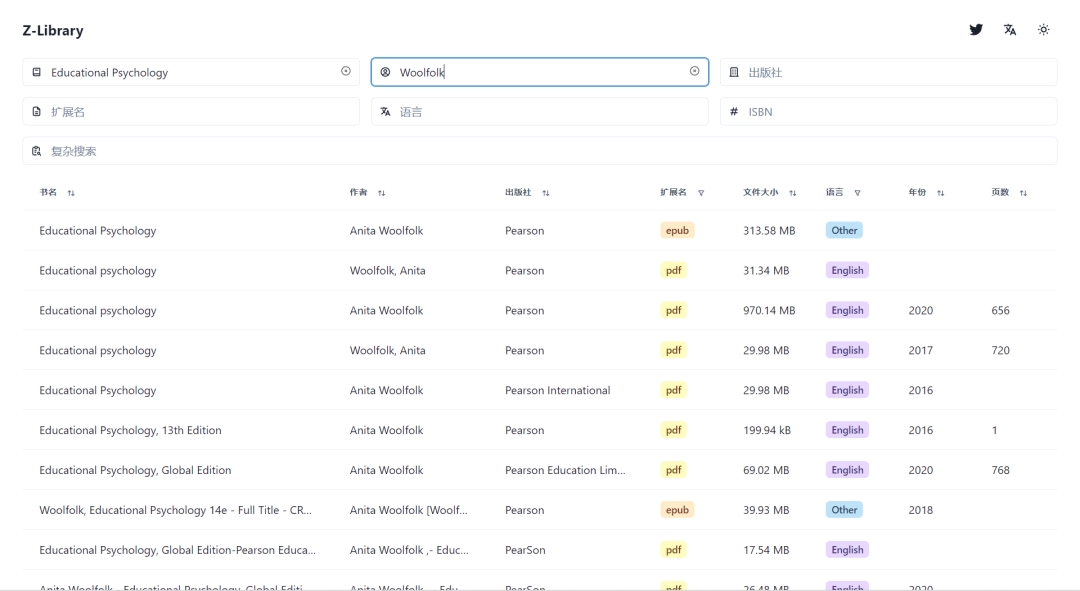Click Pearson Education Lim... publisher cell
Viewport: 1080px width, 591px height.
click(x=565, y=470)
